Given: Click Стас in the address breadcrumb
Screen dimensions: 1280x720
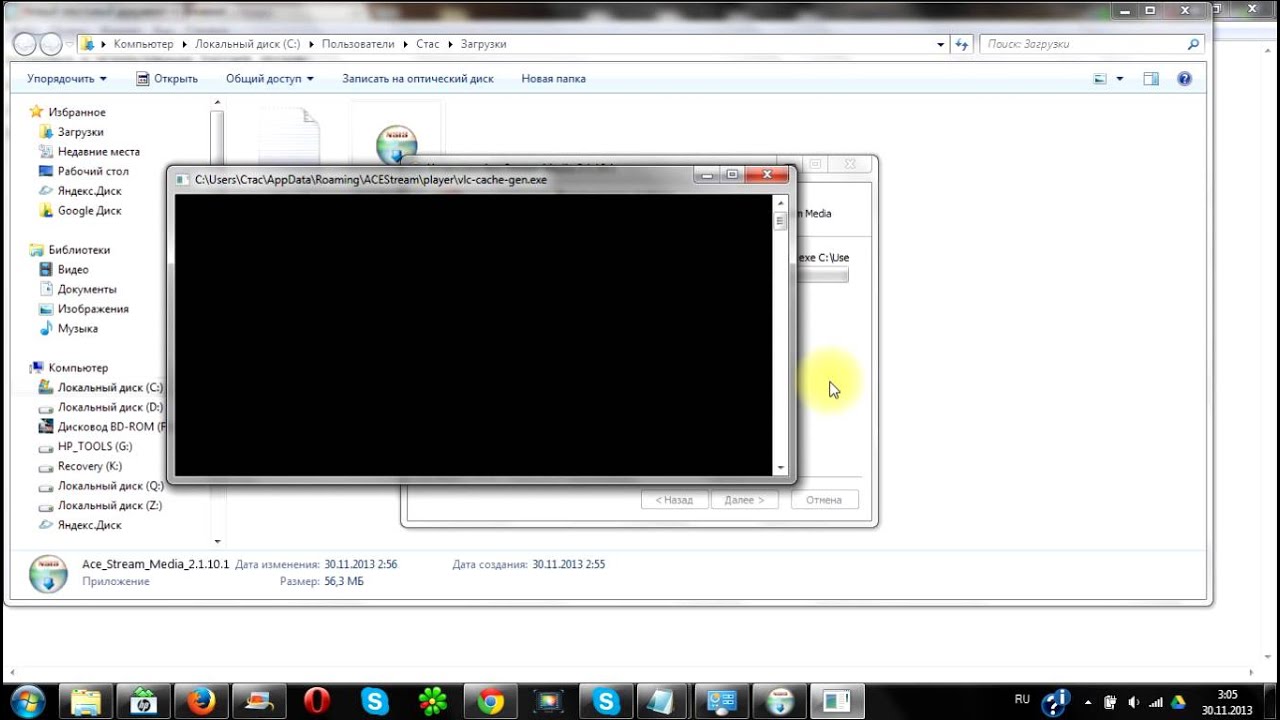Looking at the screenshot, I should tap(427, 44).
